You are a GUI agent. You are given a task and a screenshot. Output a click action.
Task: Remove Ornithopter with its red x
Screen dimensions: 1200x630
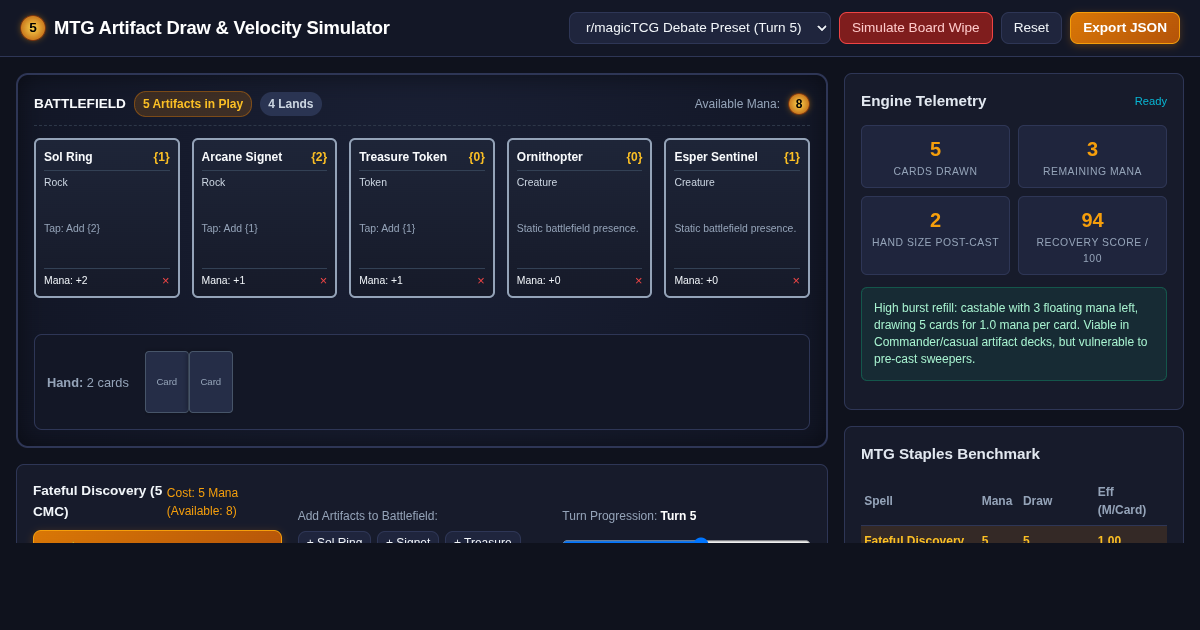click(638, 281)
